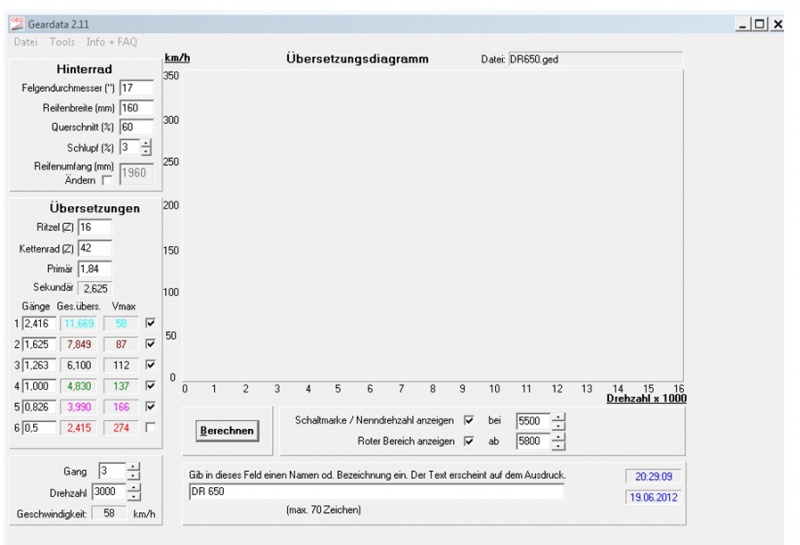Disable the Roter Bereich anzeigen checkbox

pos(471,439)
